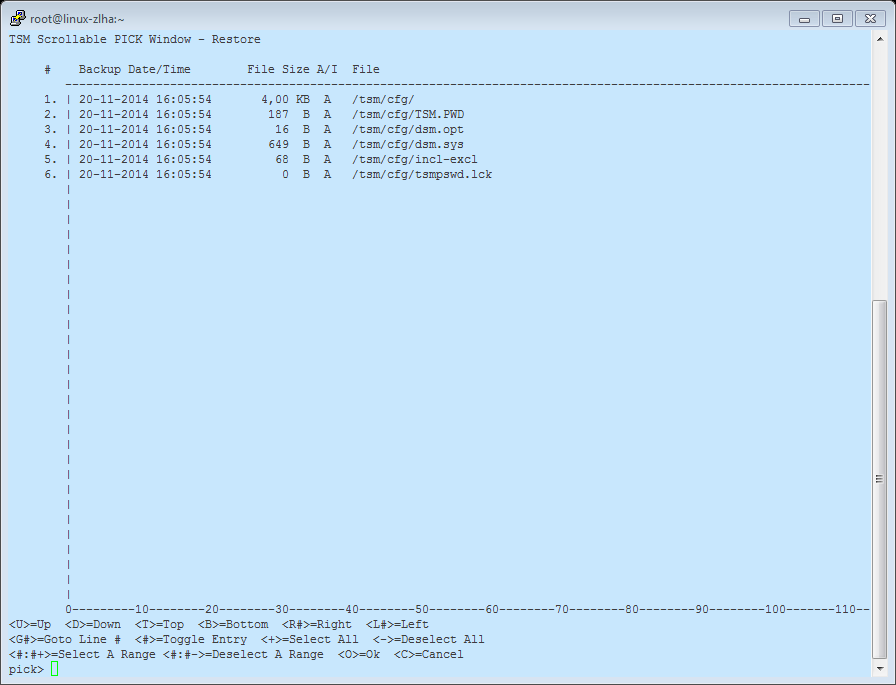Click the scrollbar down arrow
Image resolution: width=896 pixels, height=685 pixels.
879,668
